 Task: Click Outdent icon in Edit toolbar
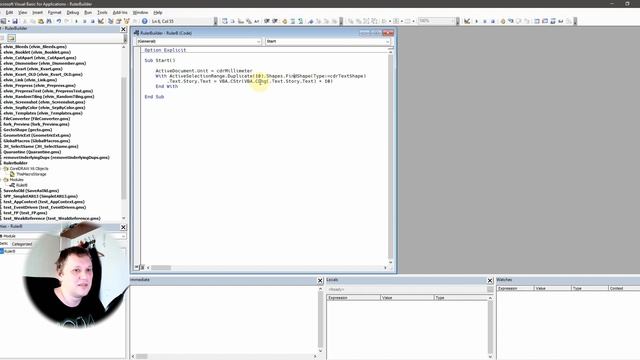[274, 21]
